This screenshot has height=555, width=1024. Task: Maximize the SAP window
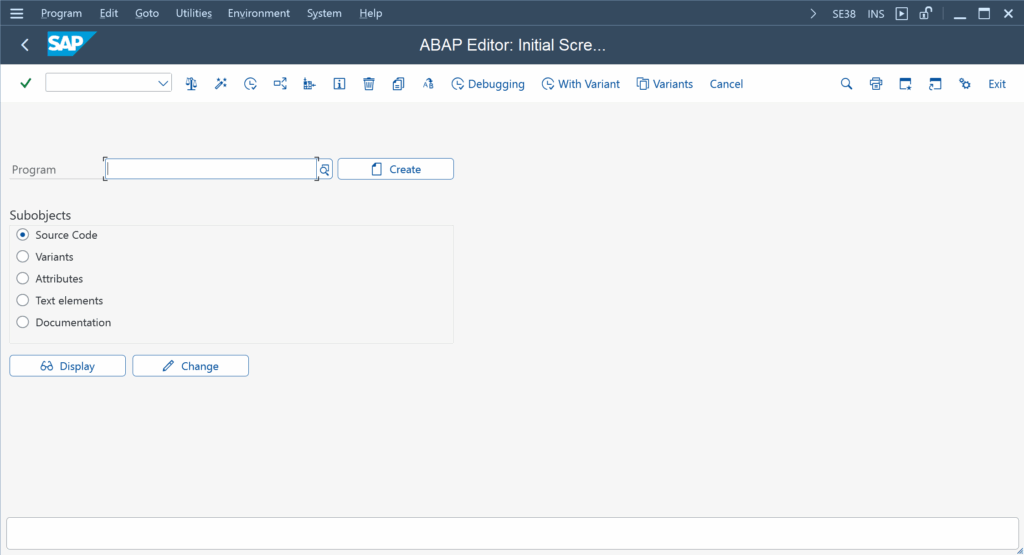tap(984, 13)
